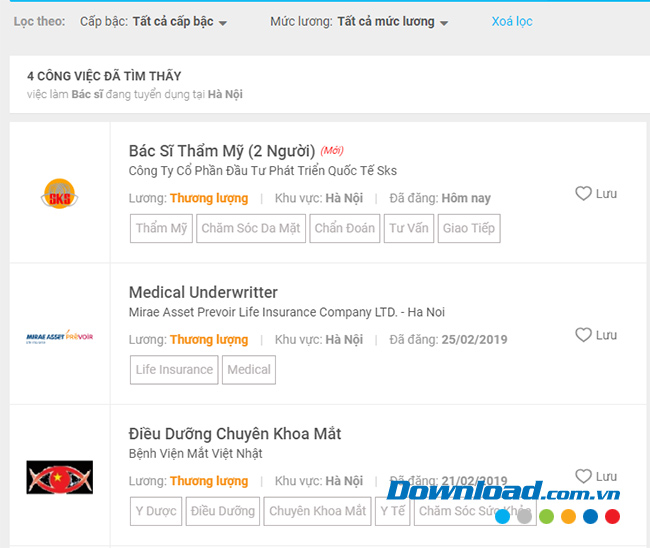Open Mirae Asset Prevoir Life Insurance company
650x548 pixels.
[286, 312]
